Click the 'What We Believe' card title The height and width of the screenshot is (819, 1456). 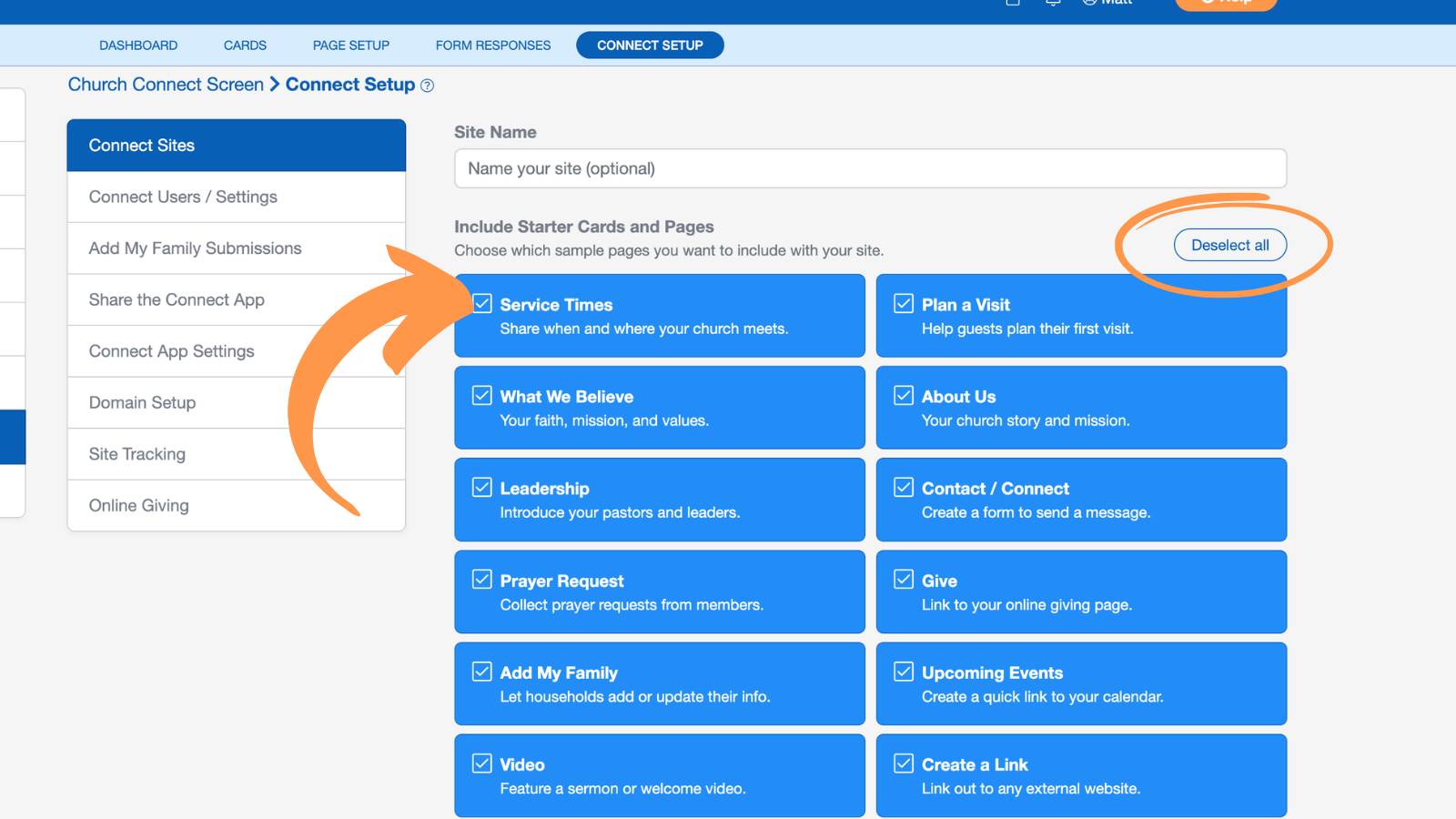tap(566, 397)
